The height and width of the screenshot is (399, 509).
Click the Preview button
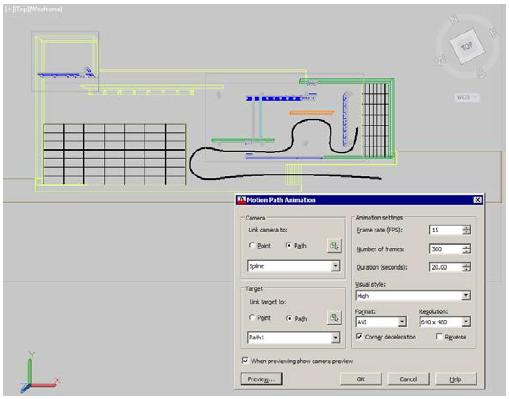tap(261, 379)
